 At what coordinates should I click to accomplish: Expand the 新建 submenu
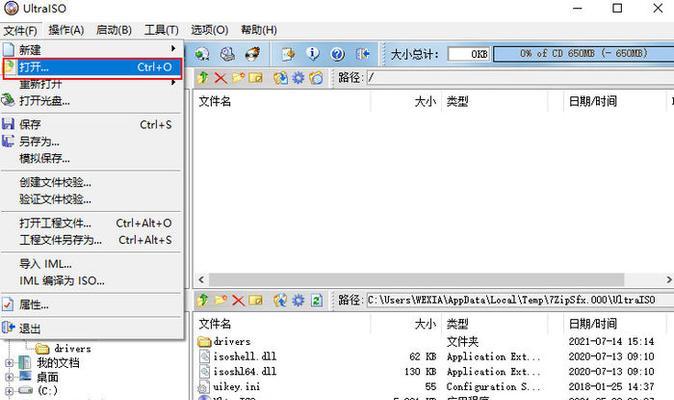173,49
